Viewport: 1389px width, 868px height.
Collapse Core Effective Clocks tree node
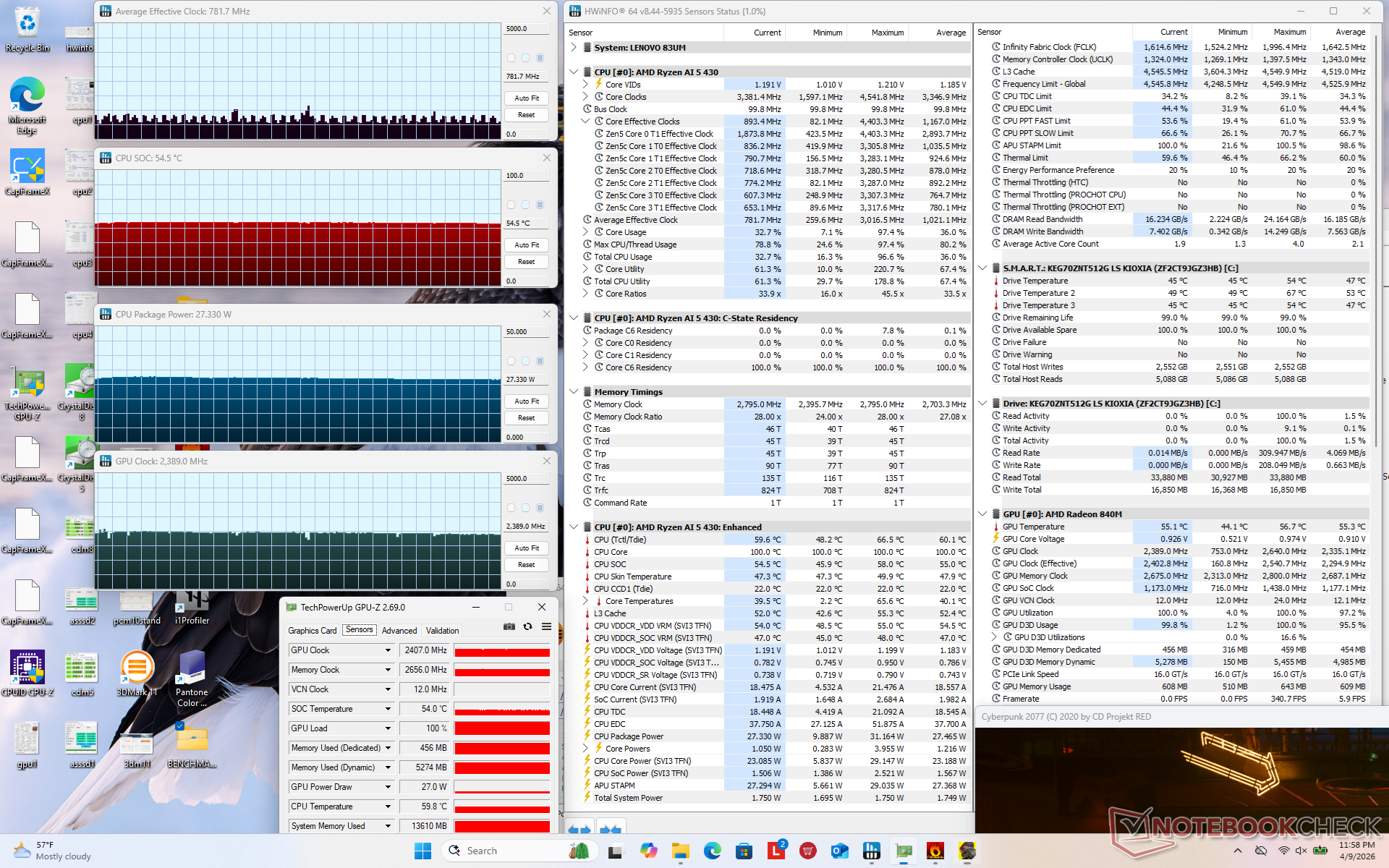[585, 122]
